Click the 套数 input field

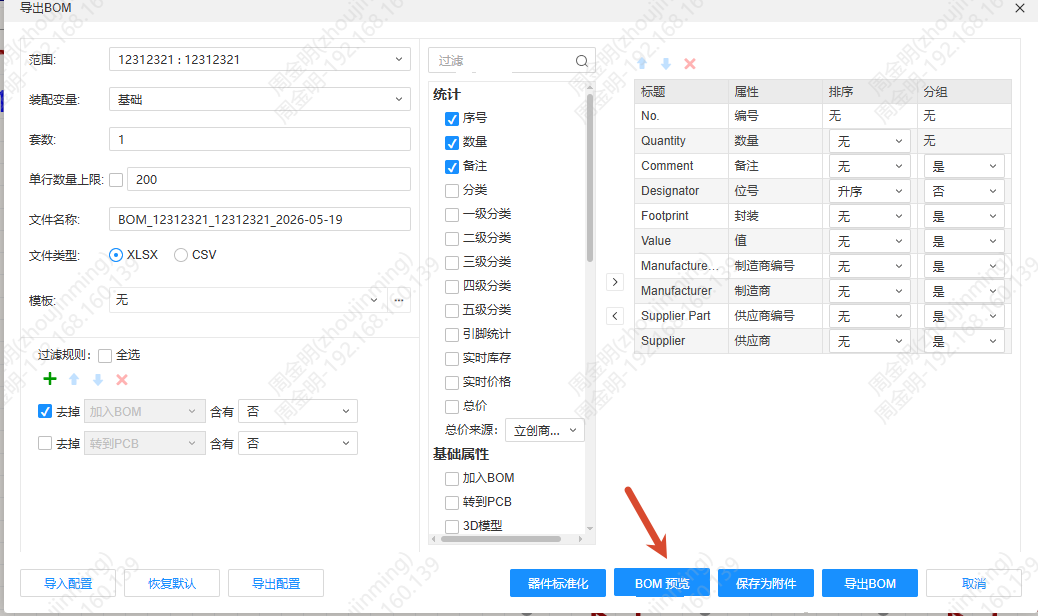coord(260,139)
